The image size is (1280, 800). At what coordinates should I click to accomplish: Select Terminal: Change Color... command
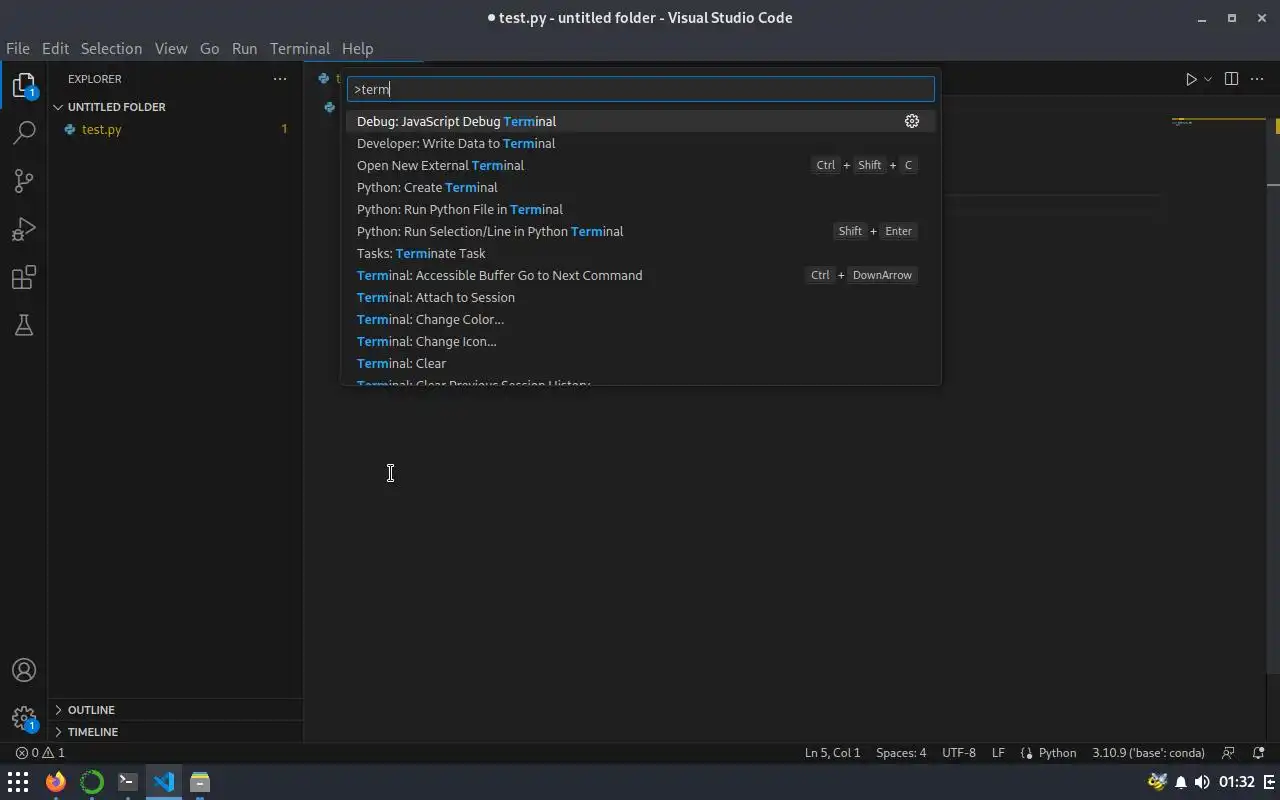point(640,319)
